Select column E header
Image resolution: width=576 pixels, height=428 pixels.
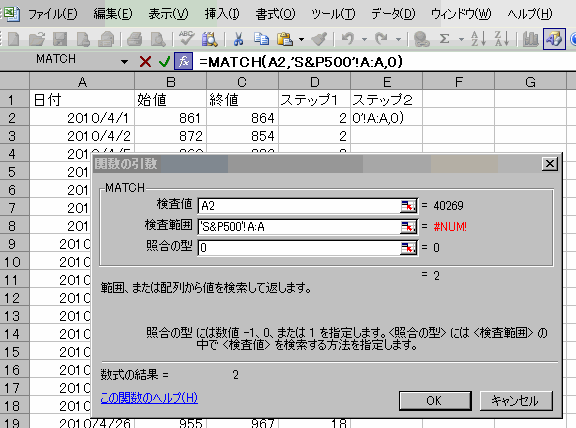pos(387,82)
